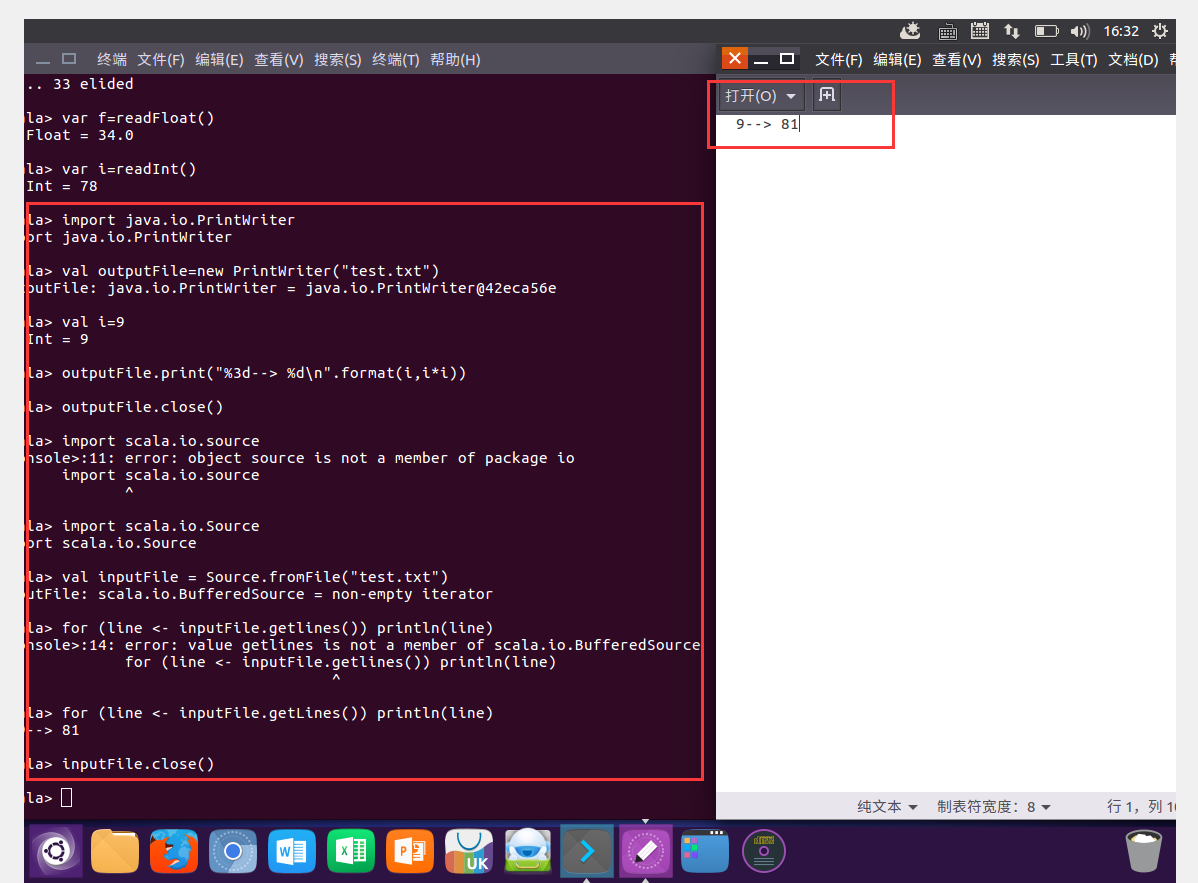Expand the 制表符宽度: 8 tab width selector

click(994, 807)
